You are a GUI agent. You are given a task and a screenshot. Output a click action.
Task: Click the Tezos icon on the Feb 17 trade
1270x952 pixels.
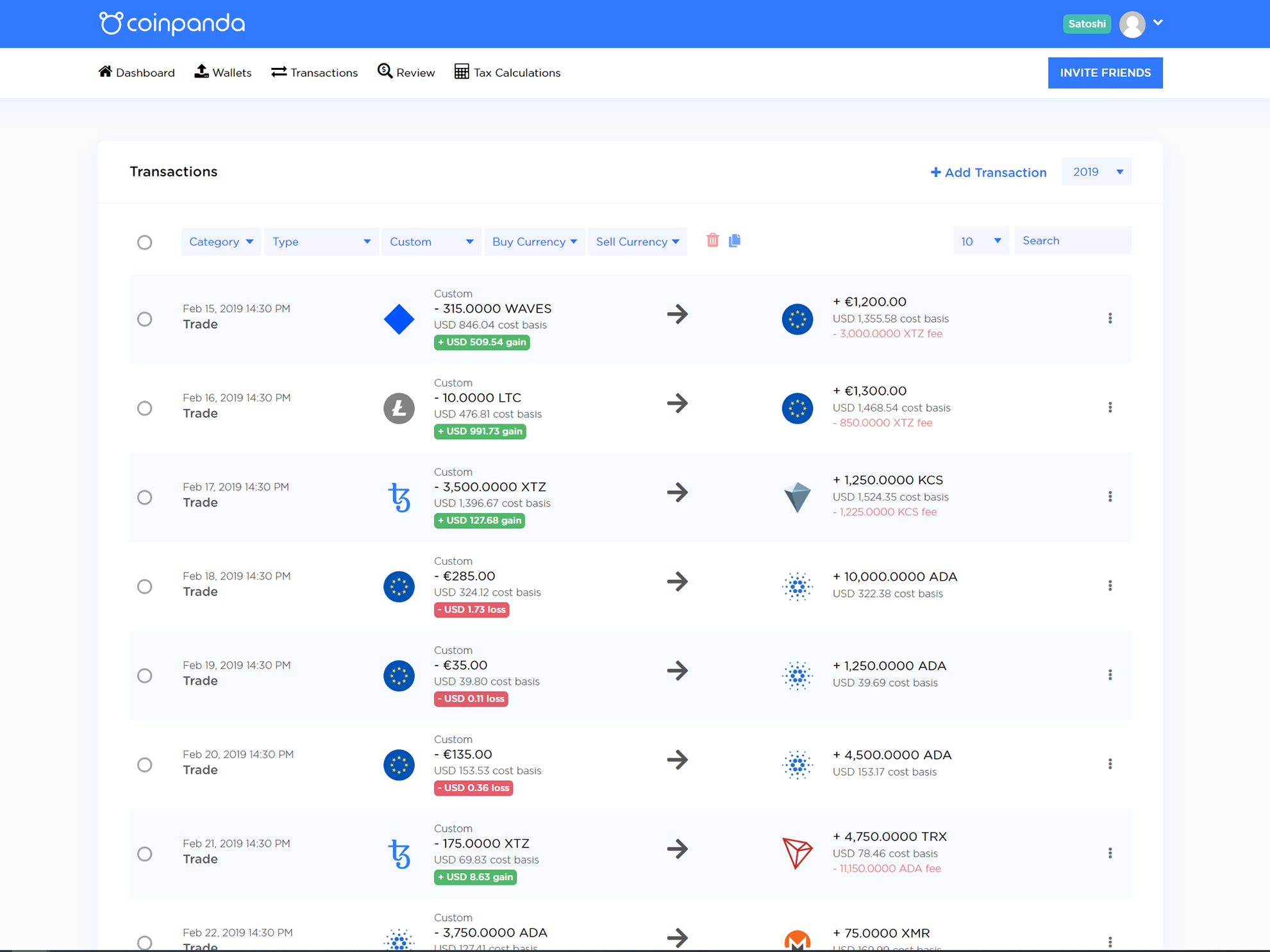(x=399, y=497)
